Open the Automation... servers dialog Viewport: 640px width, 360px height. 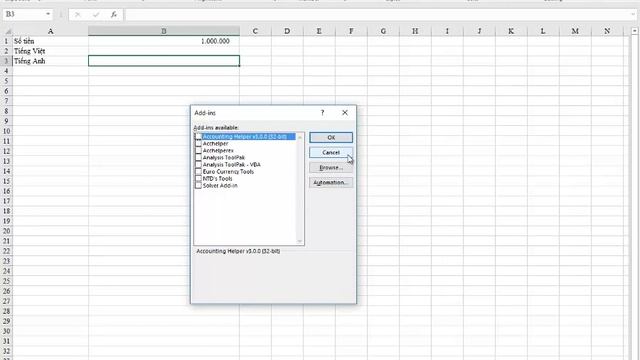point(331,182)
